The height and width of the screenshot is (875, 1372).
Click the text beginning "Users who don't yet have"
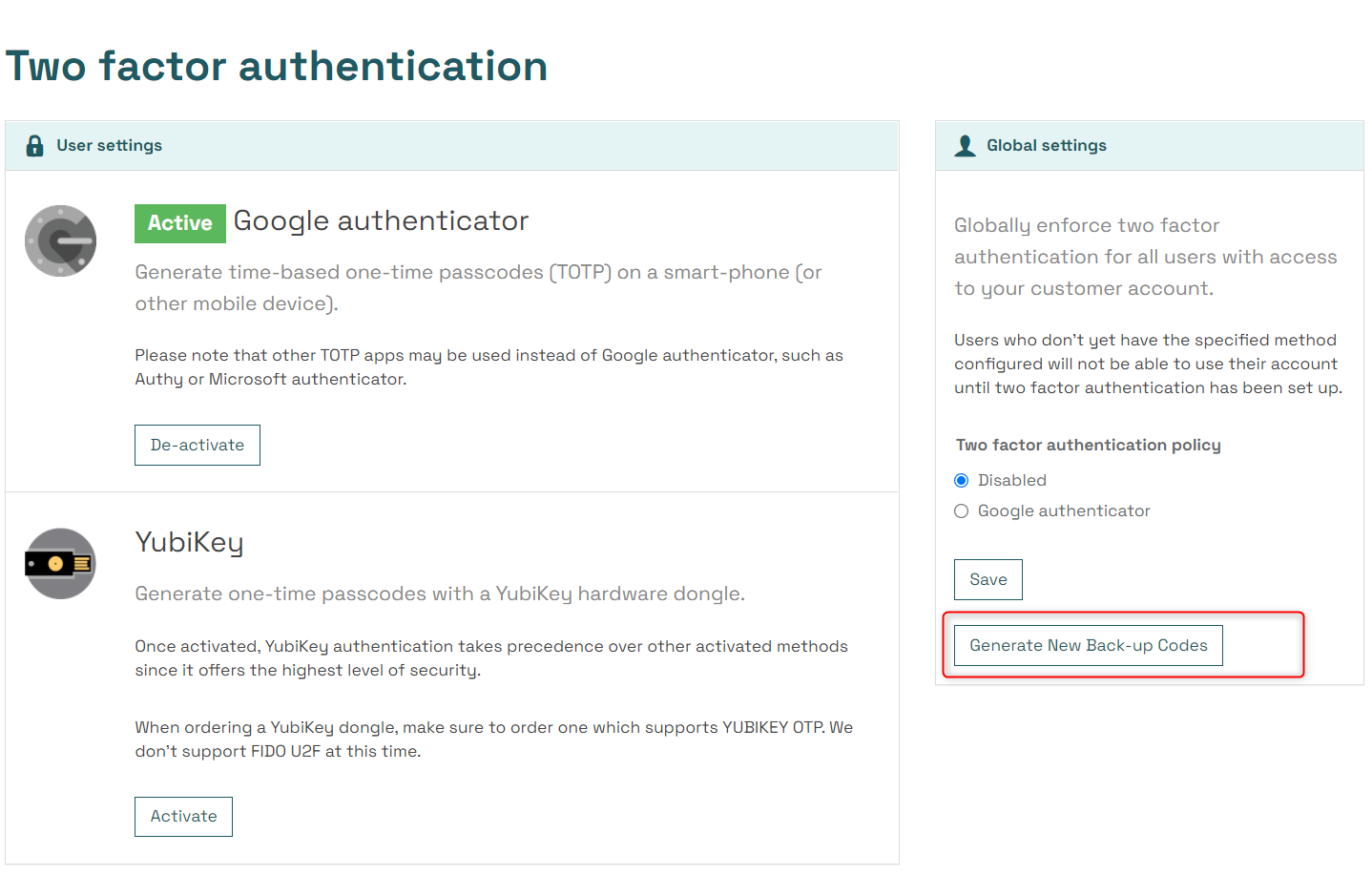(x=1149, y=365)
